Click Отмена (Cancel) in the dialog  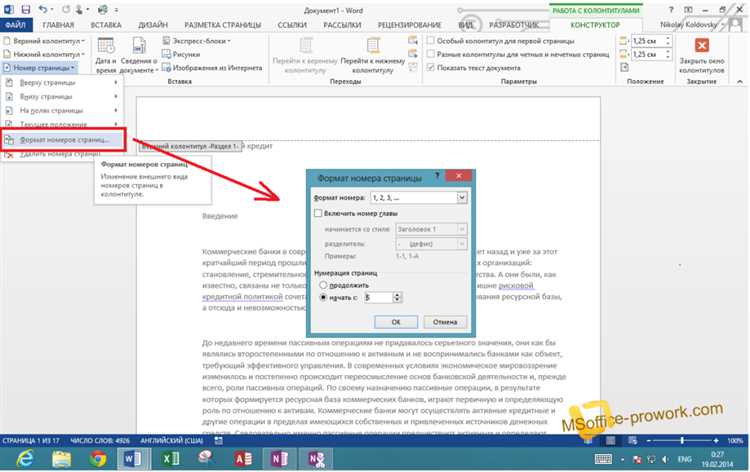coord(445,322)
